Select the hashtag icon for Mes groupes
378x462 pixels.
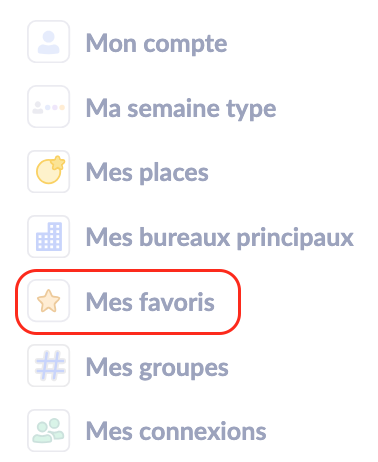[x=49, y=366]
